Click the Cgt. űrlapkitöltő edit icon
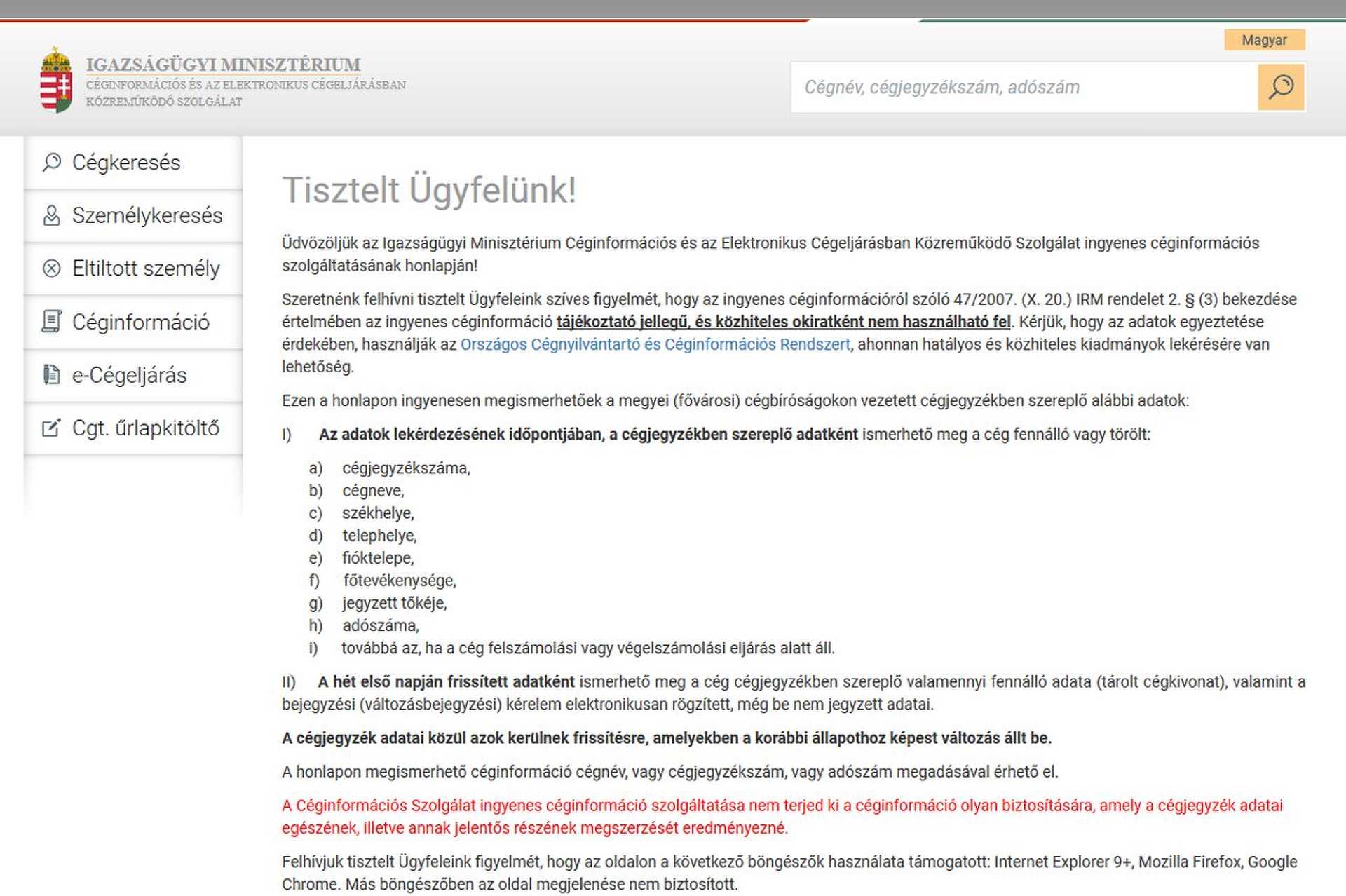The width and height of the screenshot is (1346, 896). 52,428
